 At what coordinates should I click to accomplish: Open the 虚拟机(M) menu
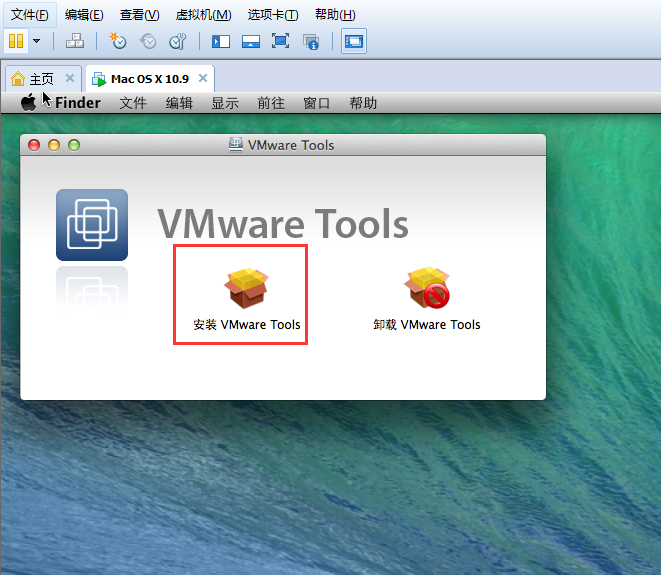204,15
